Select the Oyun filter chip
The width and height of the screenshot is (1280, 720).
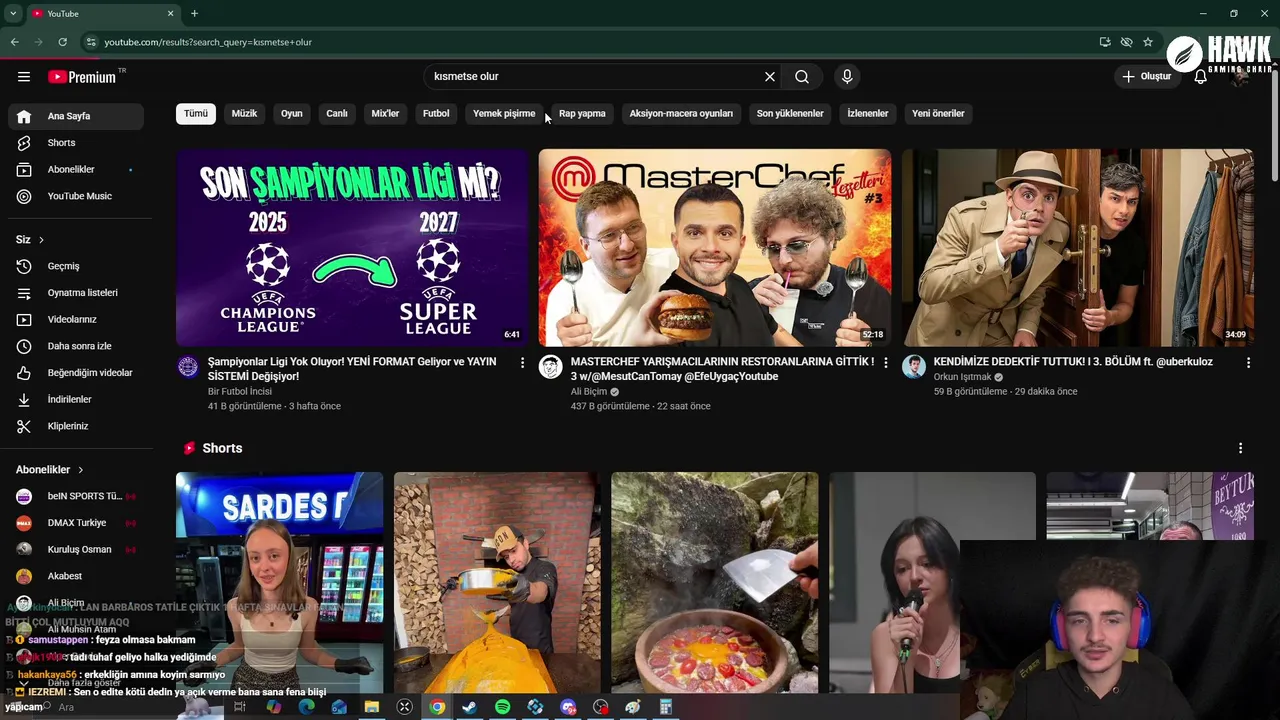click(x=292, y=114)
